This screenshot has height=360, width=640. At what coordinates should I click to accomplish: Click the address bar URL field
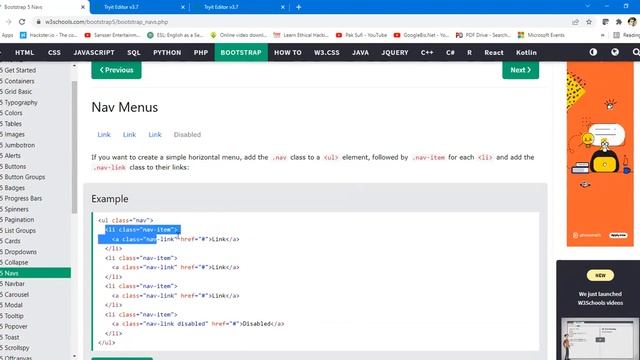tap(302, 22)
